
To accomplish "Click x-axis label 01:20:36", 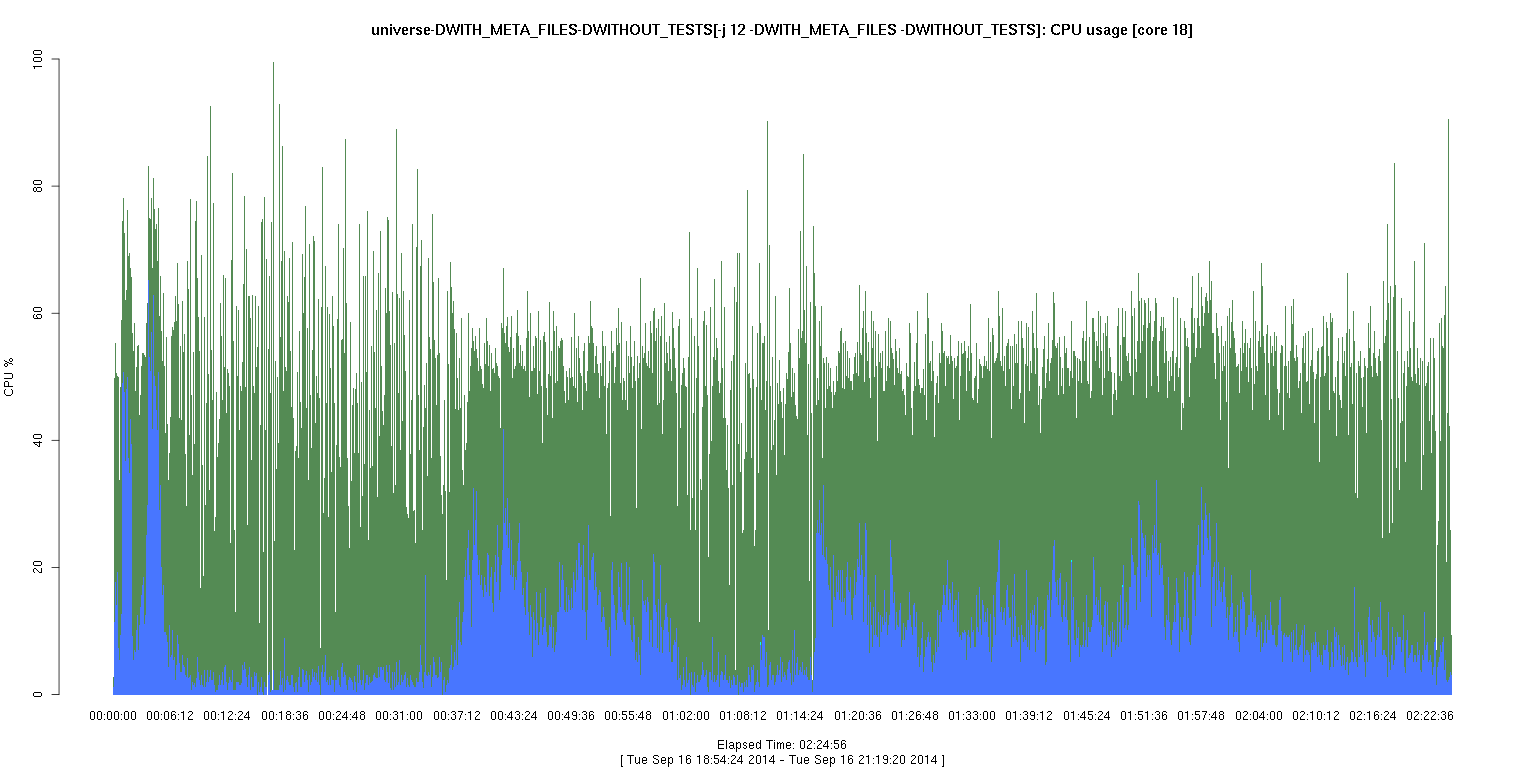I will tap(857, 716).
